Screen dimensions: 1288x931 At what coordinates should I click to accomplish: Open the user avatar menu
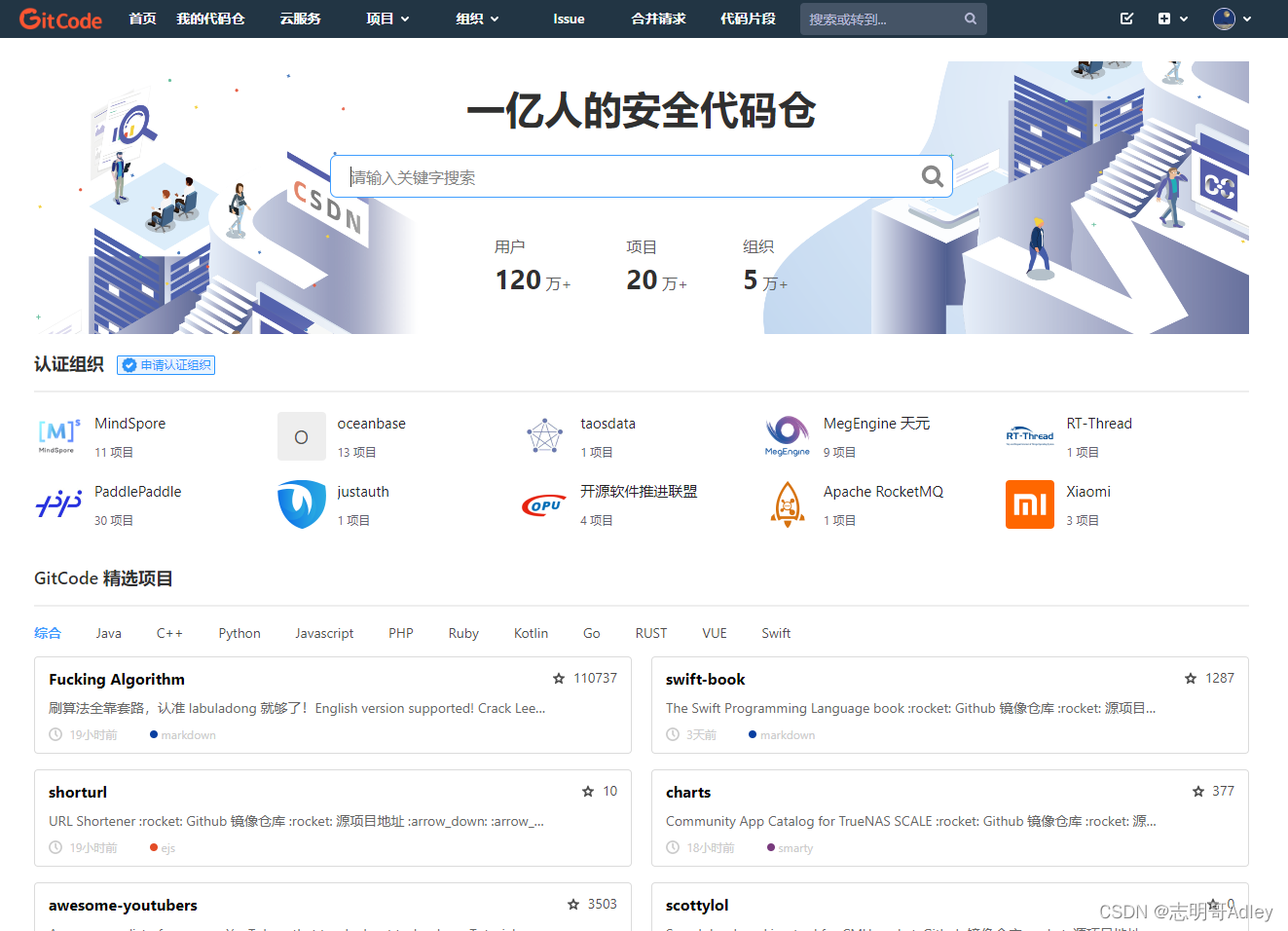(1224, 19)
